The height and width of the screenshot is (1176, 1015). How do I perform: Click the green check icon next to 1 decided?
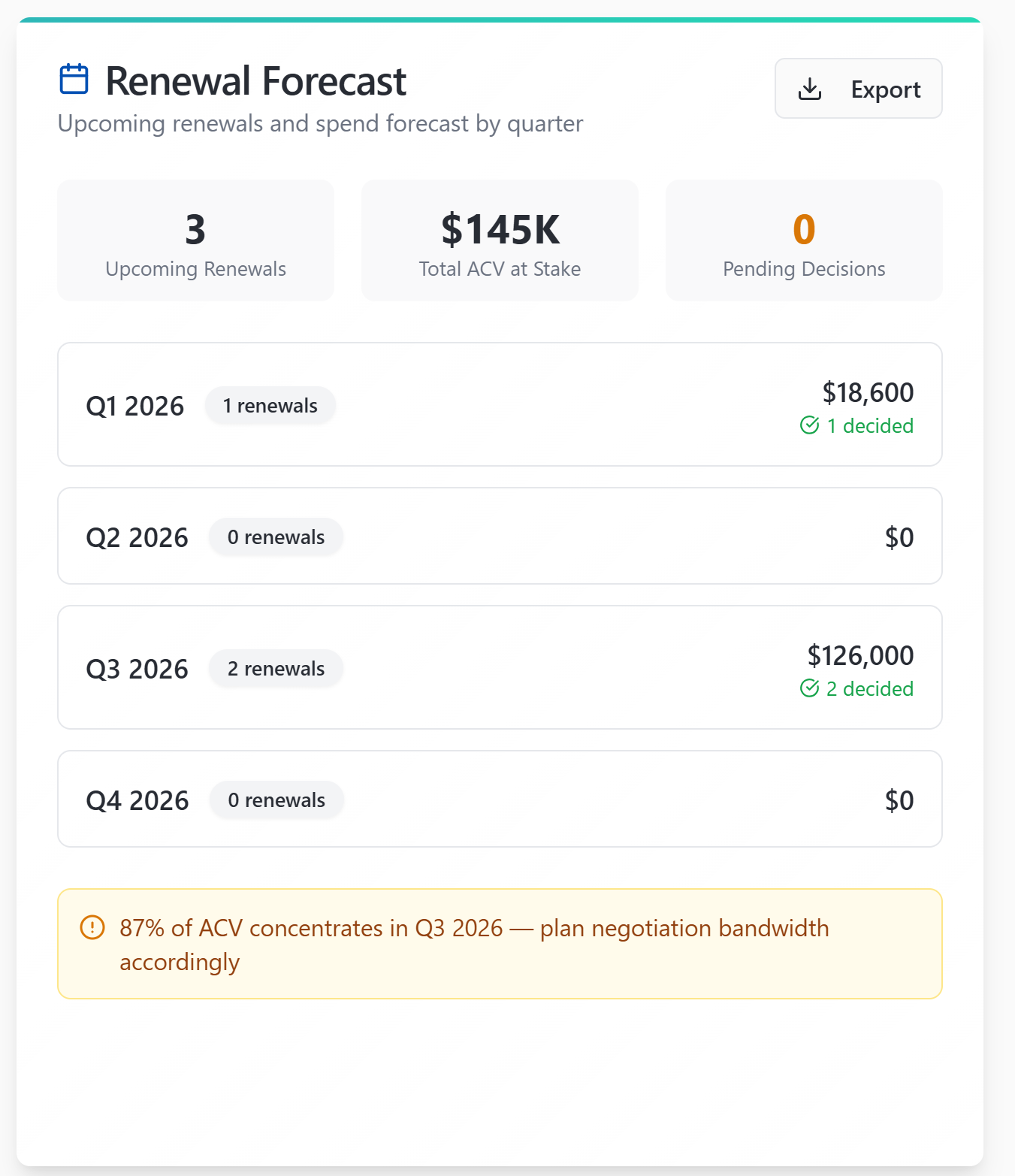click(x=809, y=425)
